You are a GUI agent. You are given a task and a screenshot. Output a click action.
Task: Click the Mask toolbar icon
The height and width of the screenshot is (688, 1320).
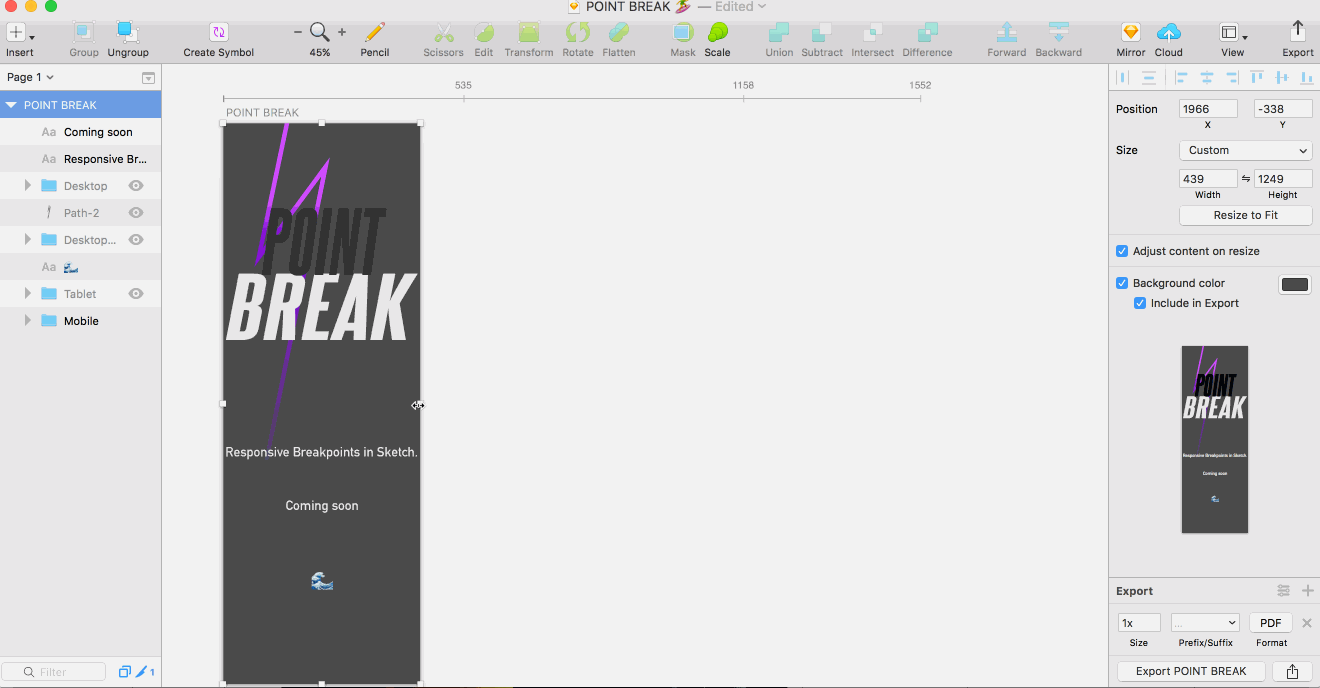pyautogui.click(x=683, y=33)
